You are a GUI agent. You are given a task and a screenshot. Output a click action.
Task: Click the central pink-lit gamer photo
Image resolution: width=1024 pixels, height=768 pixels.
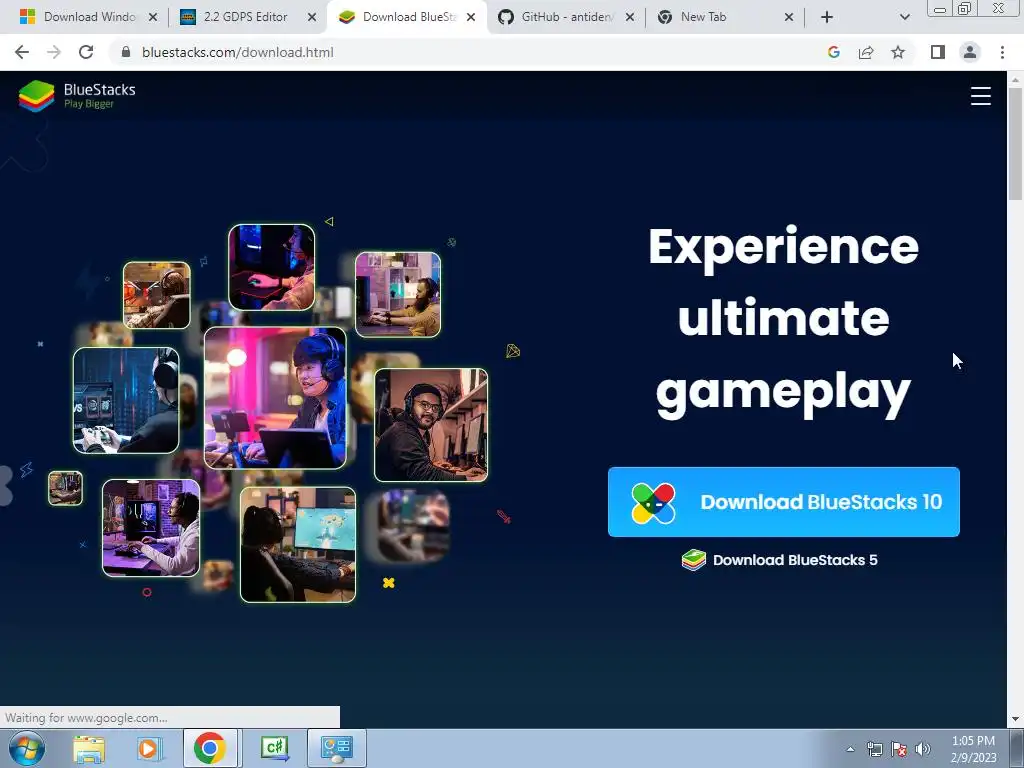tap(275, 398)
